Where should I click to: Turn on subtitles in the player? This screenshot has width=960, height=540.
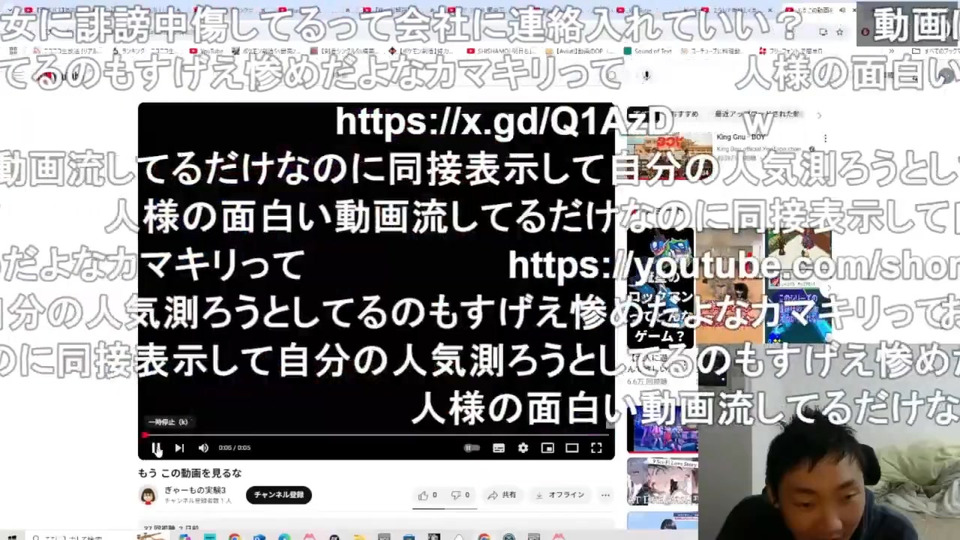pos(499,448)
